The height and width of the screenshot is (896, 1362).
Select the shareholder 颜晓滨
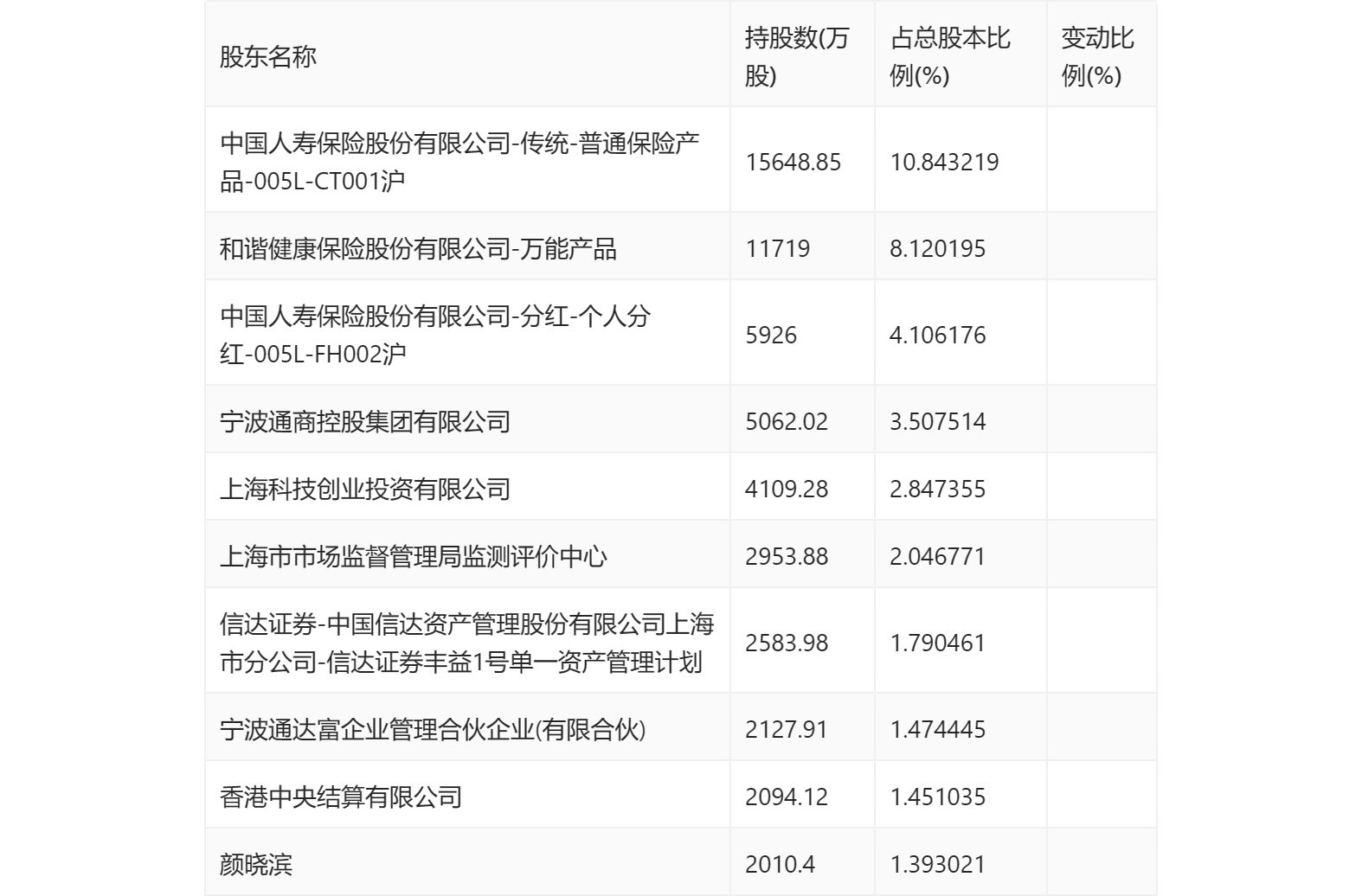point(256,865)
